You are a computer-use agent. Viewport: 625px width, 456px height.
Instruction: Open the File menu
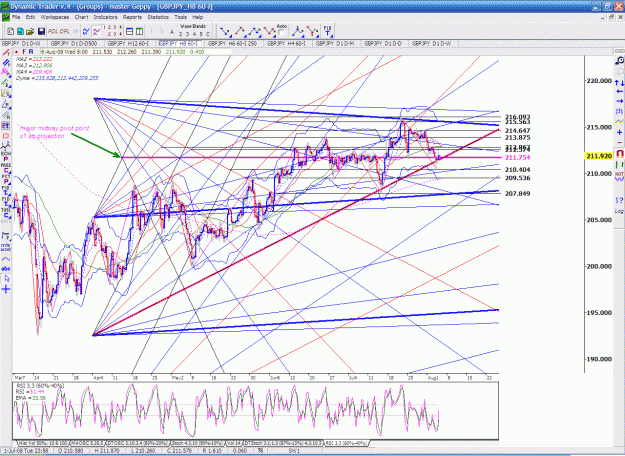coord(16,17)
